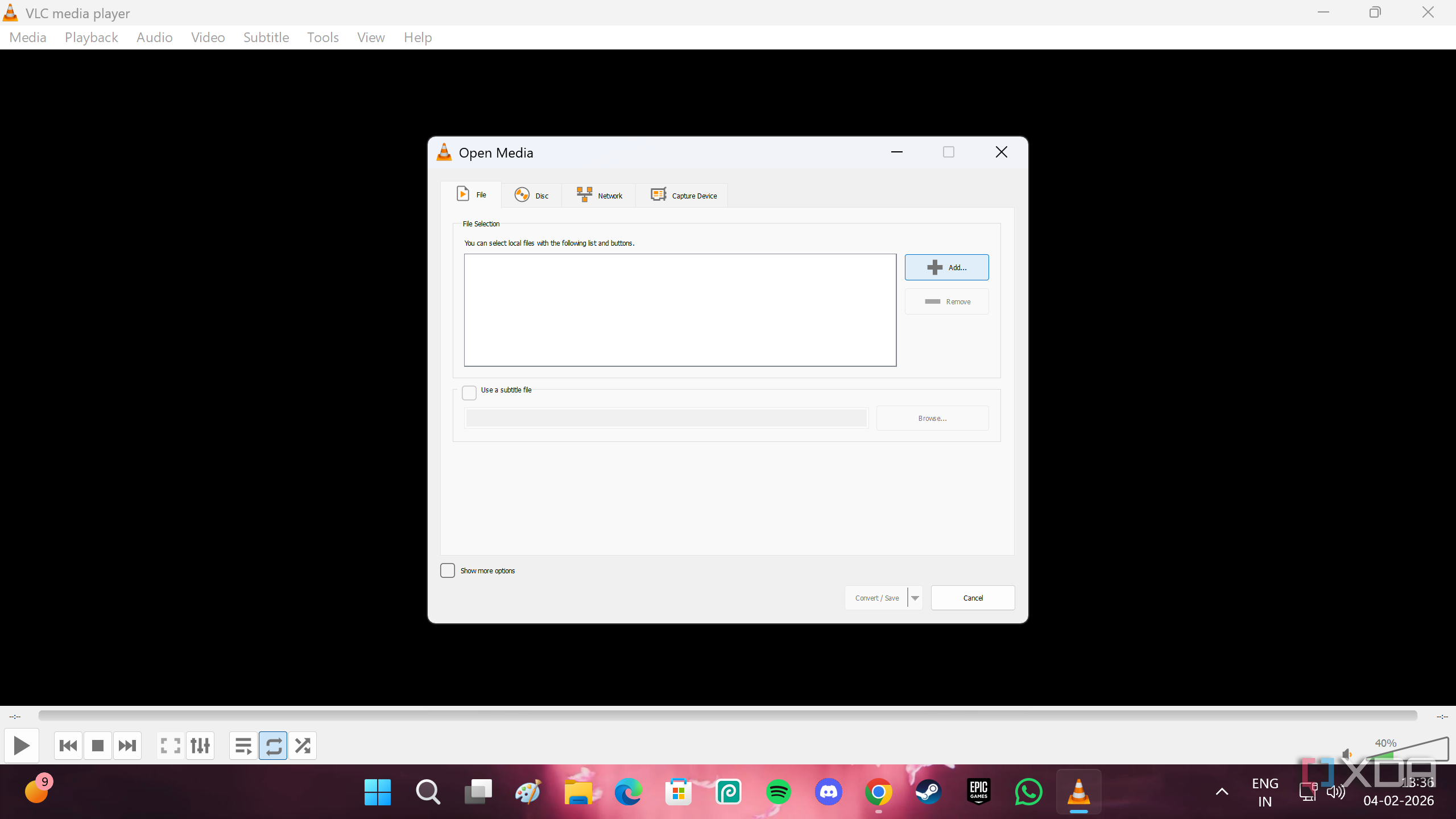Open the Audio menu

pos(154,38)
